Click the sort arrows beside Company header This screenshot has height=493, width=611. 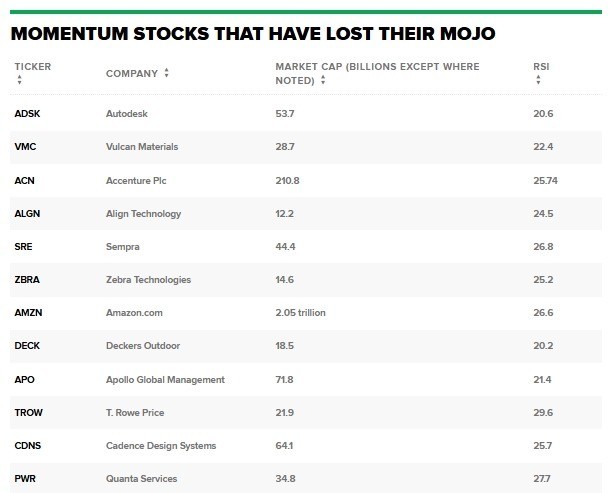tap(166, 73)
